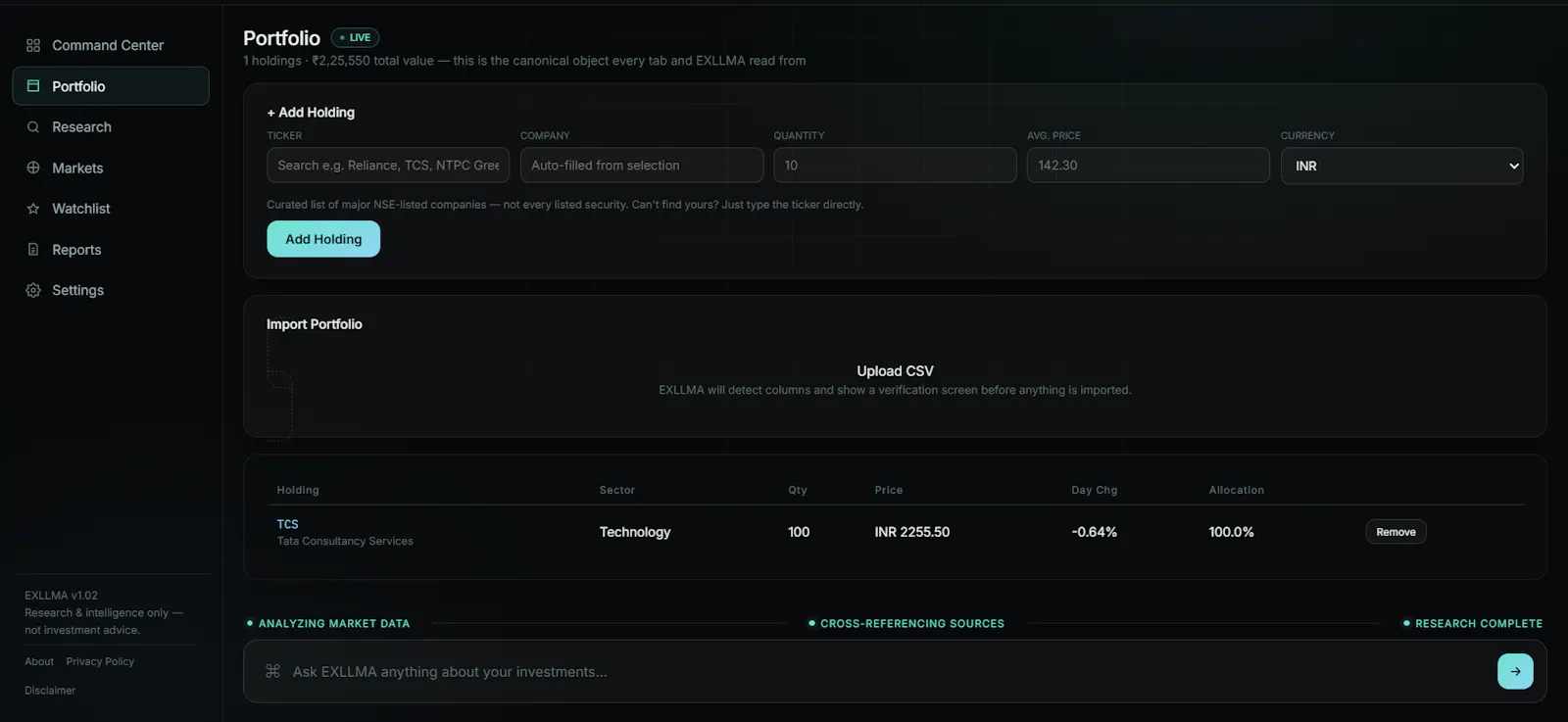Viewport: 1568px width, 722px height.
Task: Open the Privacy Policy link
Action: coord(100,661)
